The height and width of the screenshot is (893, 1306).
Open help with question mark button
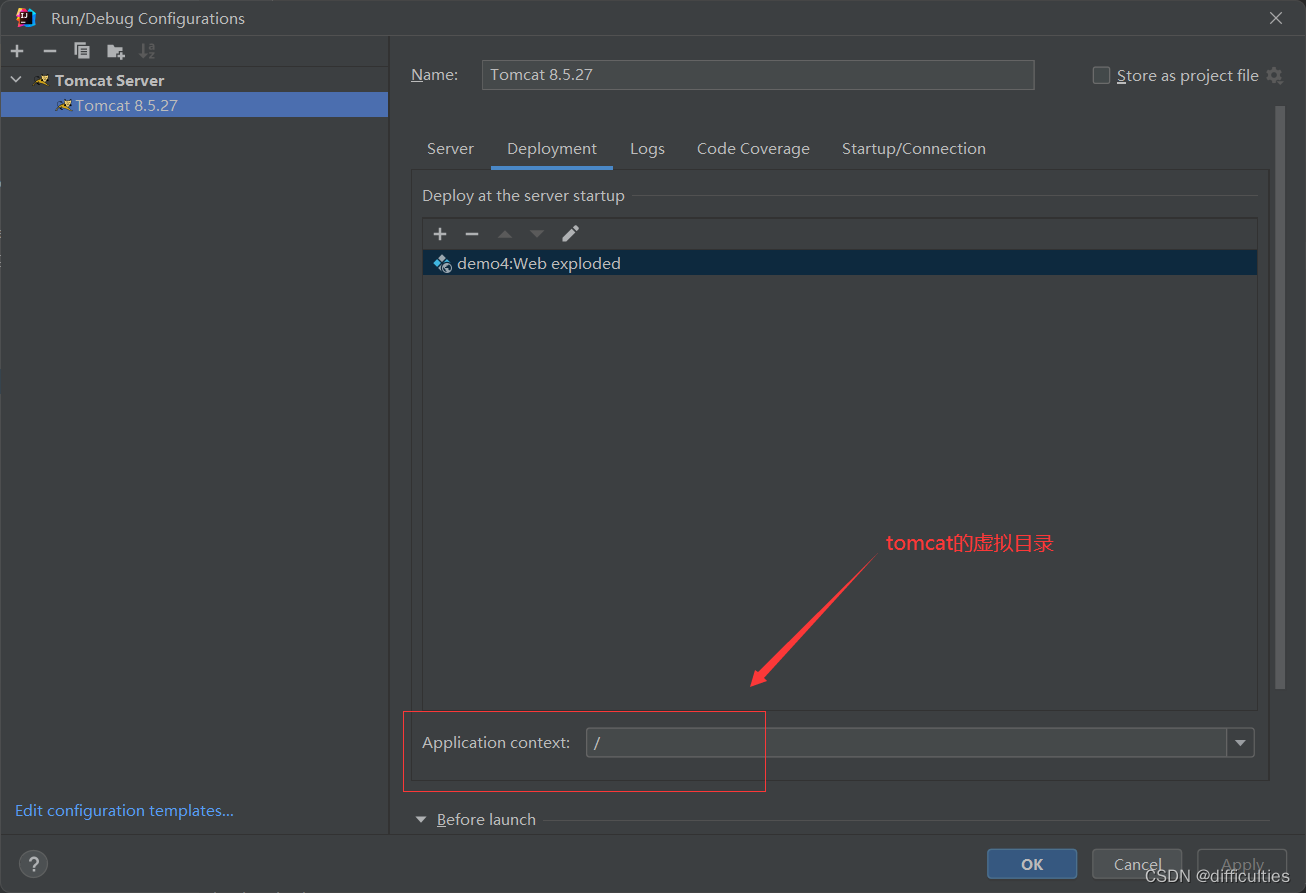pos(33,864)
